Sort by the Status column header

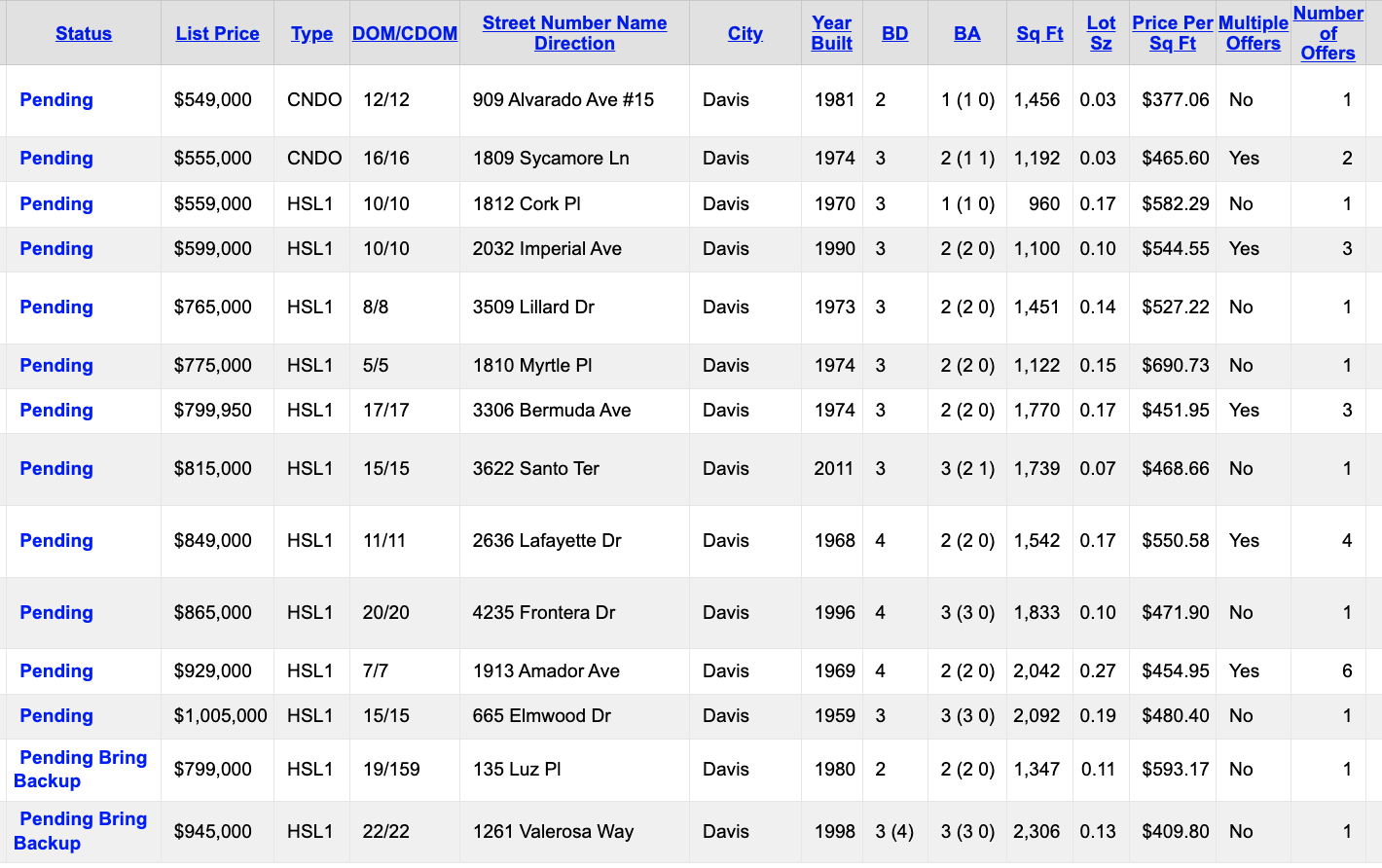(84, 33)
